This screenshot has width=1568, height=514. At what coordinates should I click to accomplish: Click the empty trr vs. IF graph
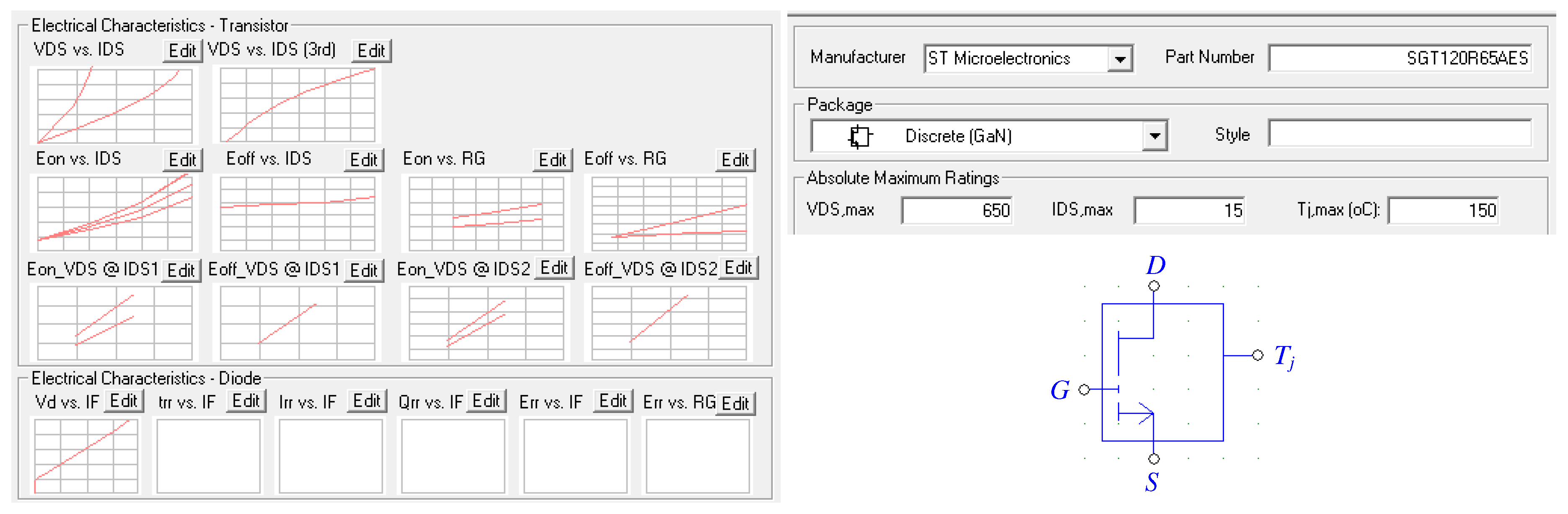point(208,456)
